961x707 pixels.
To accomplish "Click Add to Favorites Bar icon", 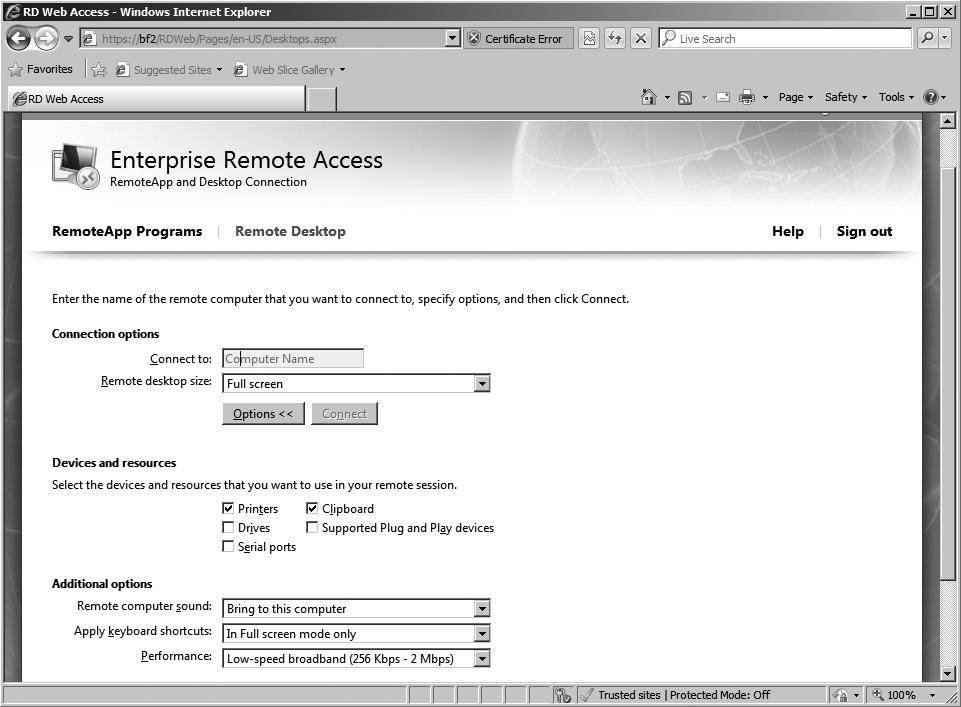I will (99, 70).
